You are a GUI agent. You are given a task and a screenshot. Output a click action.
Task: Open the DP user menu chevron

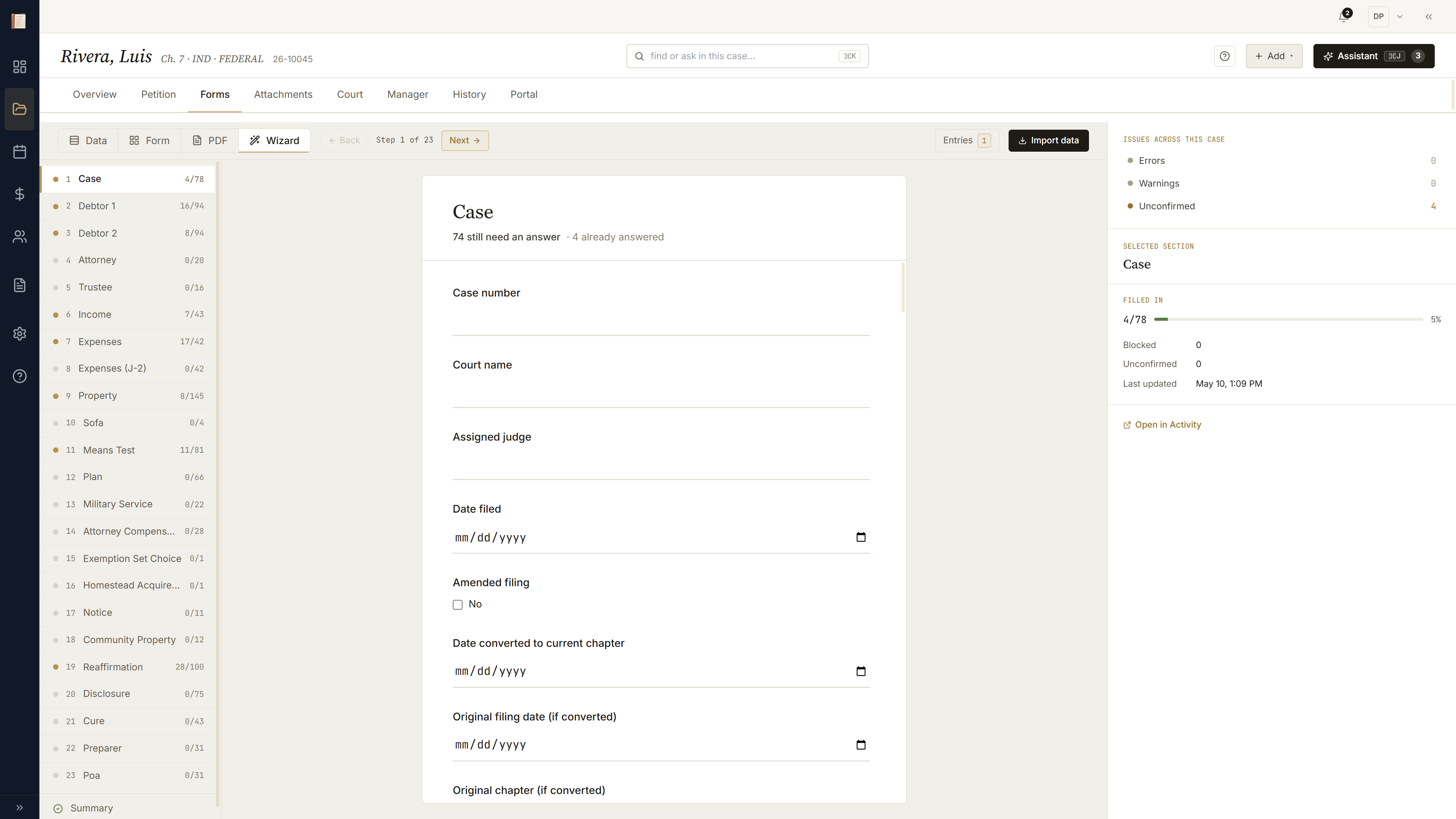(x=1400, y=16)
